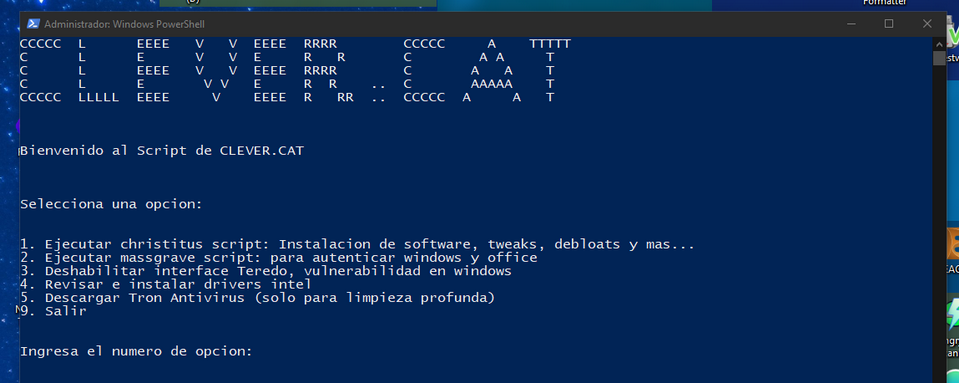Select the green lightning bolt desktop icon
959x383 pixels.
953,314
